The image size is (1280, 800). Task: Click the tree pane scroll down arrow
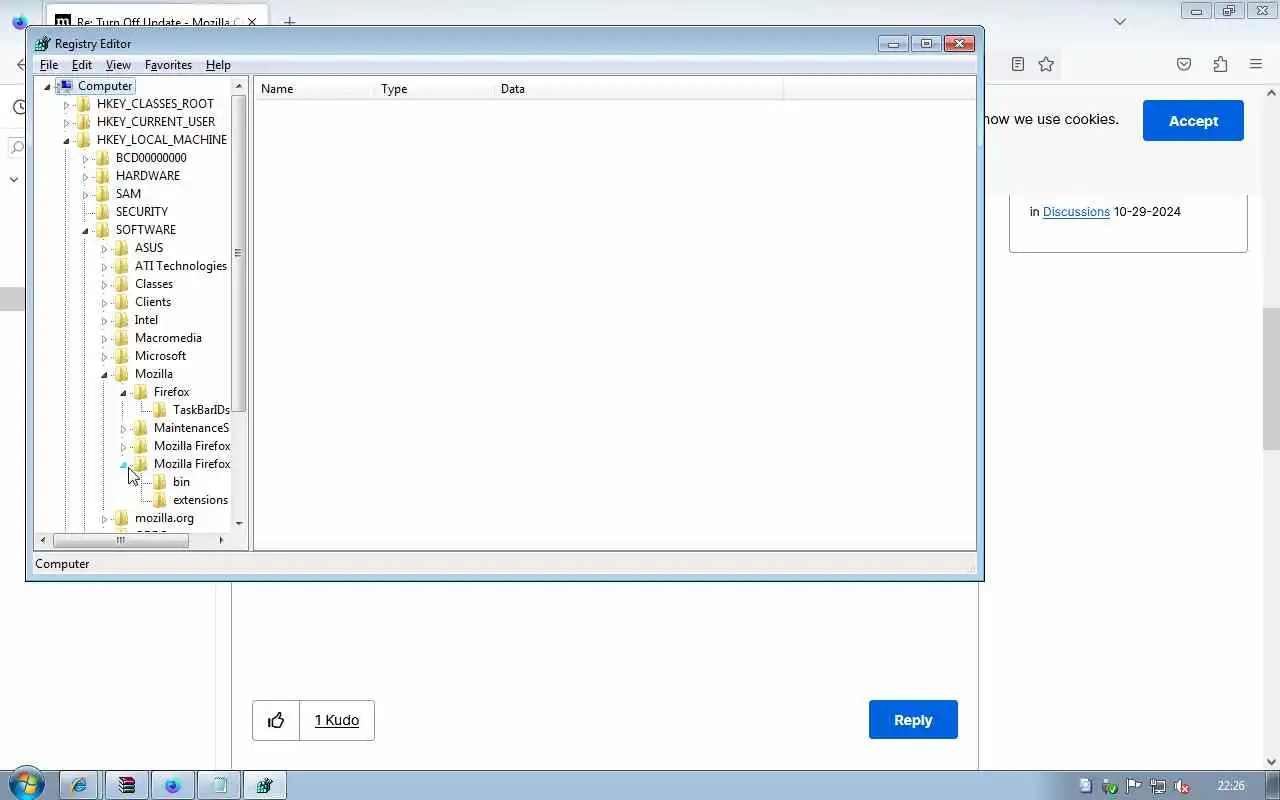pyautogui.click(x=239, y=523)
